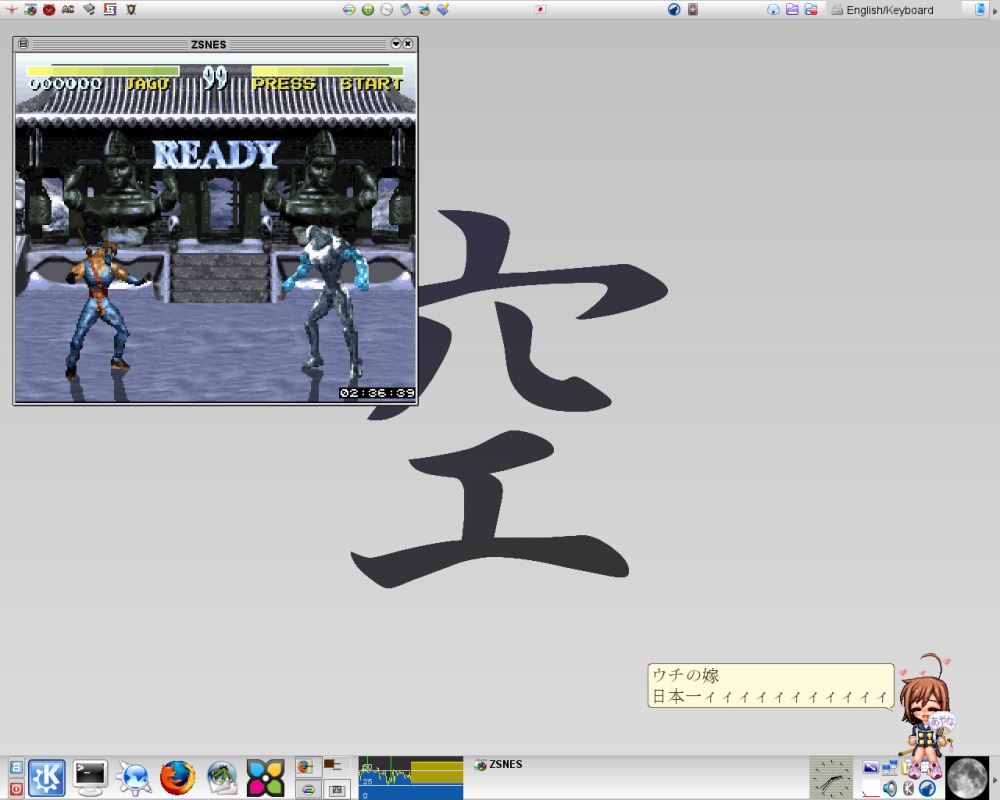Click the lock screen button
This screenshot has width=1000, height=800.
[x=16, y=767]
